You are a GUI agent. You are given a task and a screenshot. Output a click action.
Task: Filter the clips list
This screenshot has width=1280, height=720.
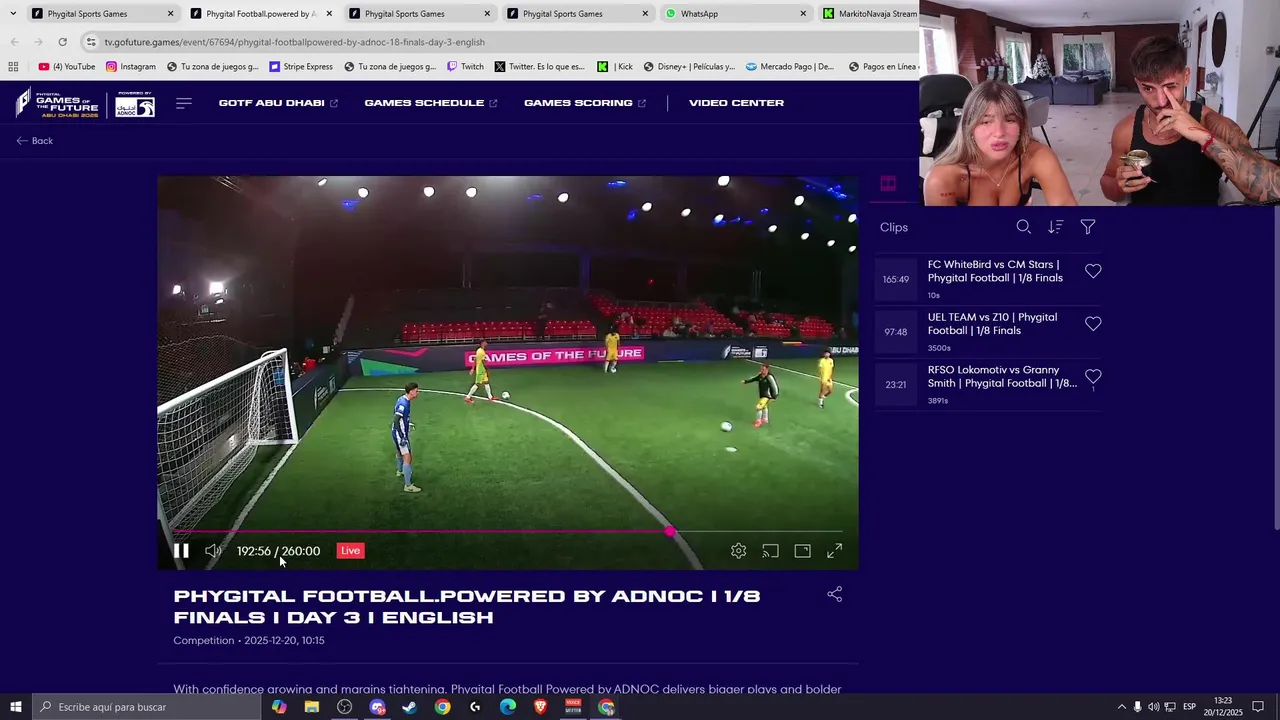pyautogui.click(x=1087, y=227)
